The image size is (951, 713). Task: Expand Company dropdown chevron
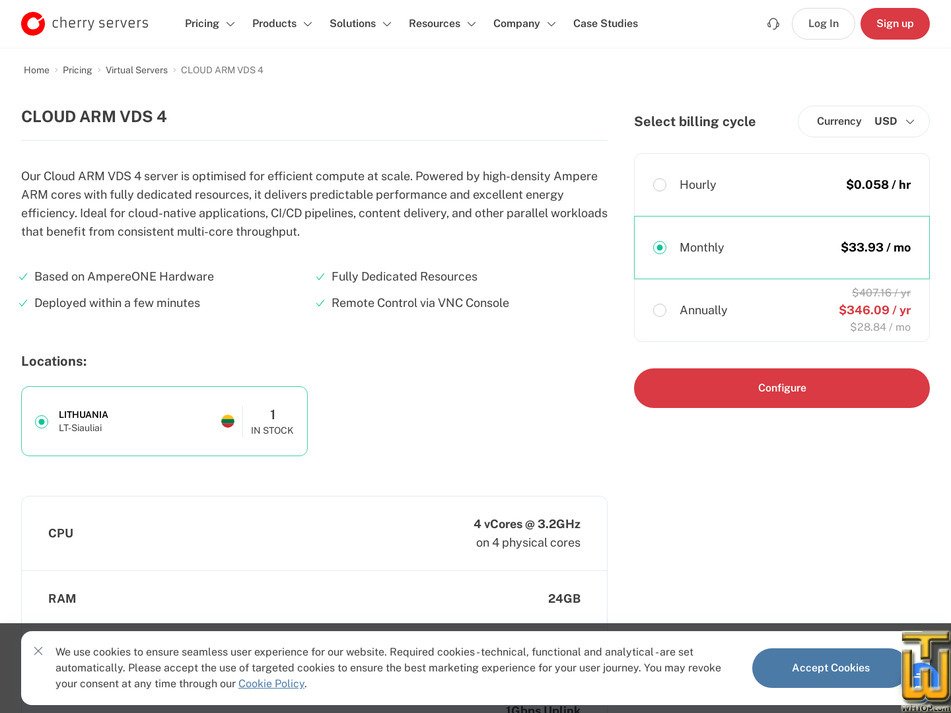pyautogui.click(x=551, y=24)
